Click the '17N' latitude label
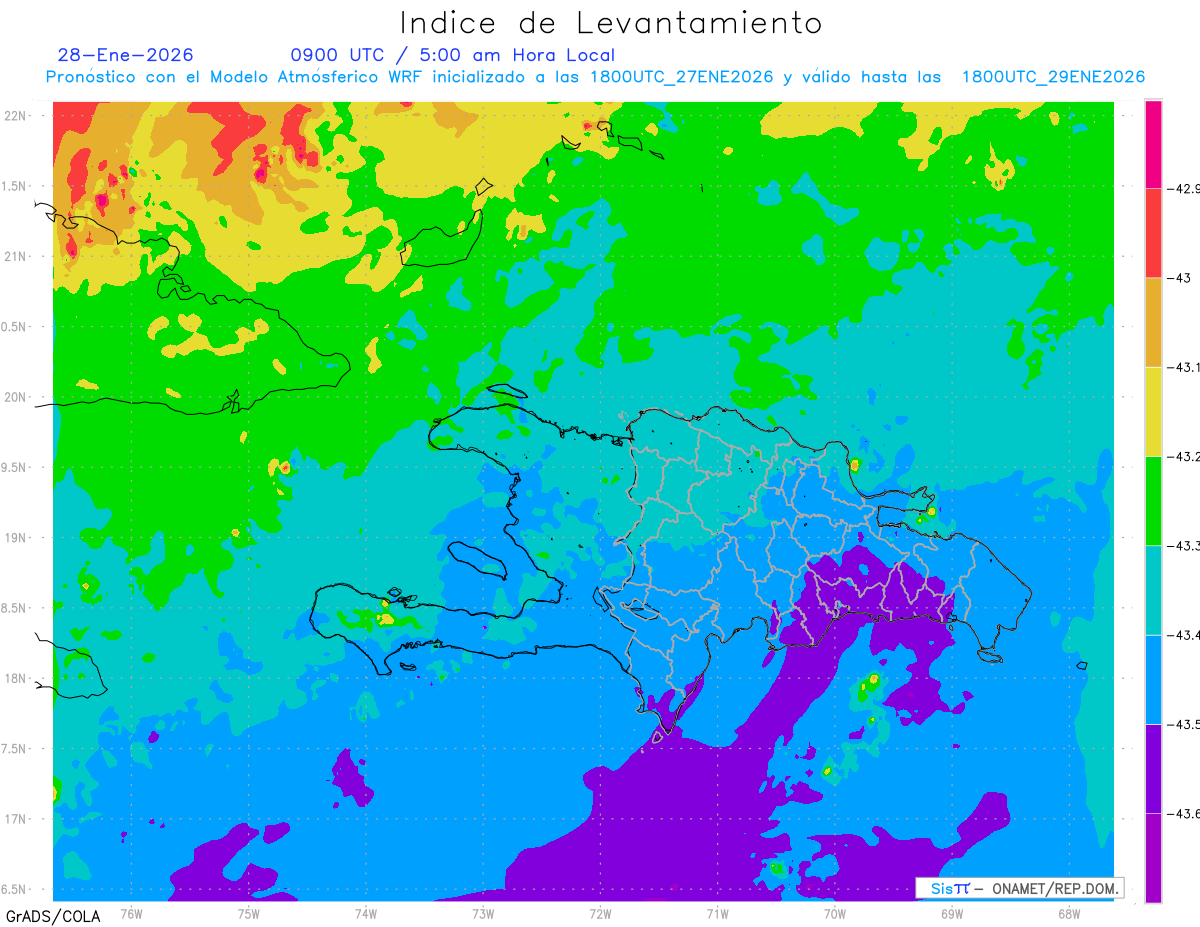1200x927 pixels. [15, 819]
